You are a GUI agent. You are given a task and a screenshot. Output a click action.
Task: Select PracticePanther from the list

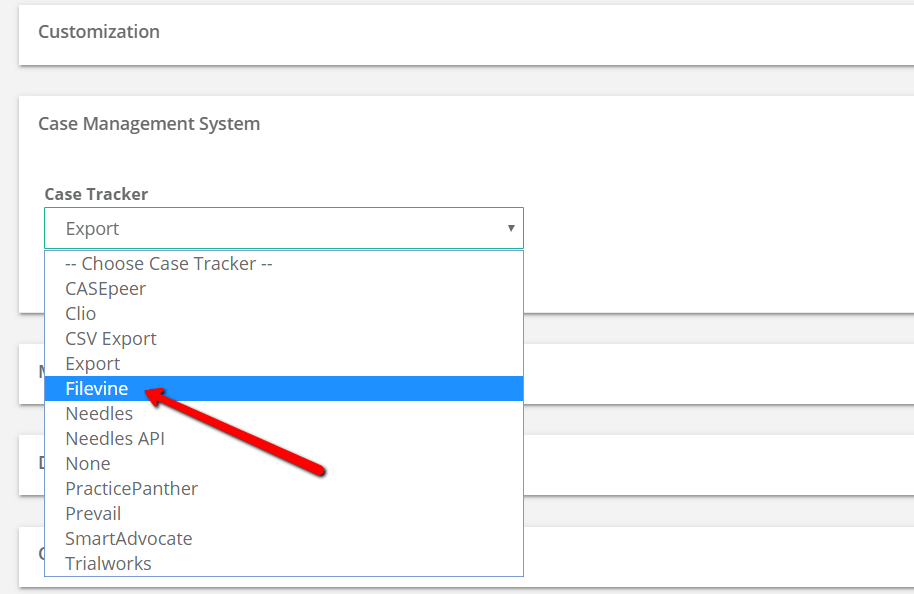(x=131, y=488)
